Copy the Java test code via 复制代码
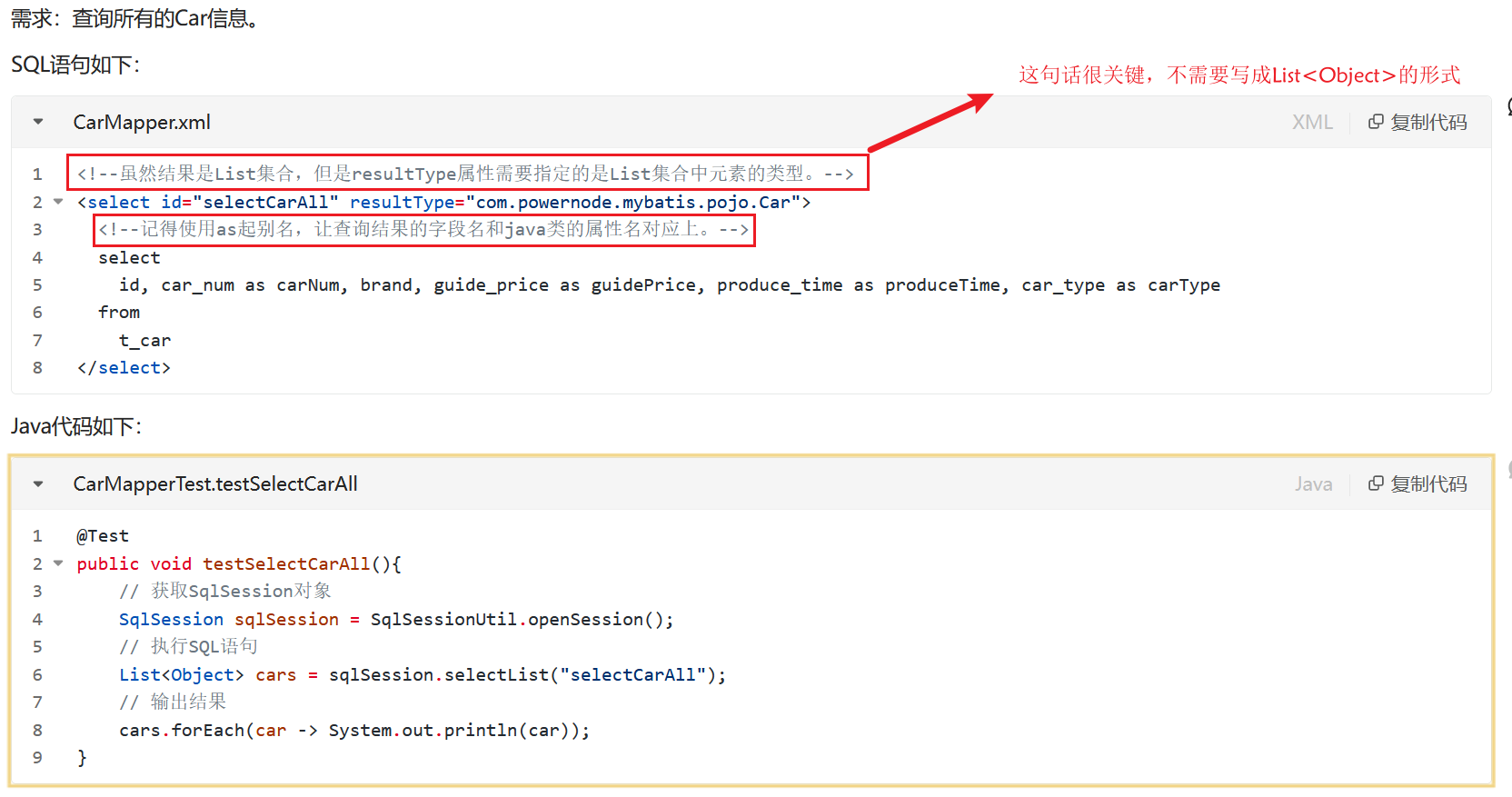 [1417, 484]
